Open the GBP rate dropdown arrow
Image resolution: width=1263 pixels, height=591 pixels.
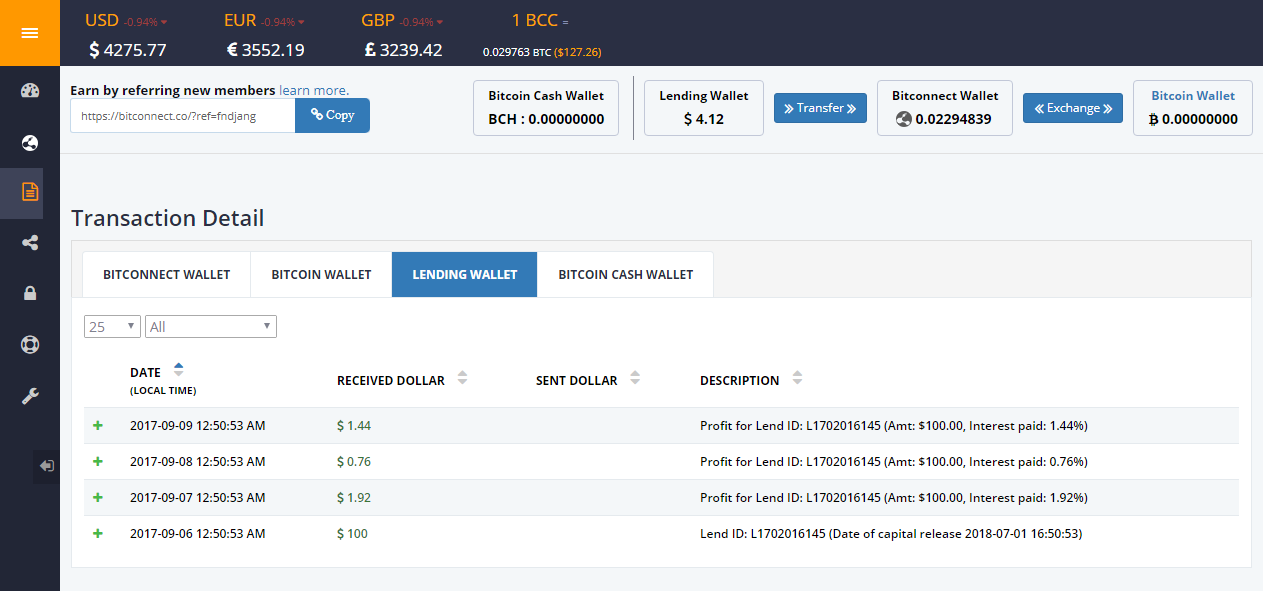(x=439, y=22)
